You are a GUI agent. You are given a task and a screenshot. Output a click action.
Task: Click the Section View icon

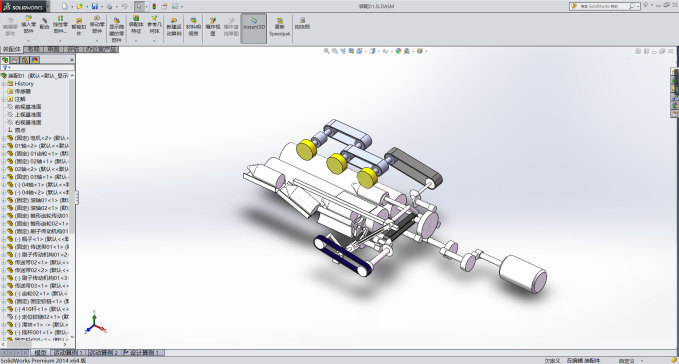[x=351, y=51]
